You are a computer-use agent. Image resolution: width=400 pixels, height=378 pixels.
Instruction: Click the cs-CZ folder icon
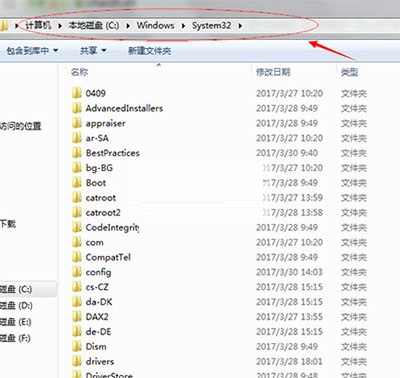[x=77, y=287]
